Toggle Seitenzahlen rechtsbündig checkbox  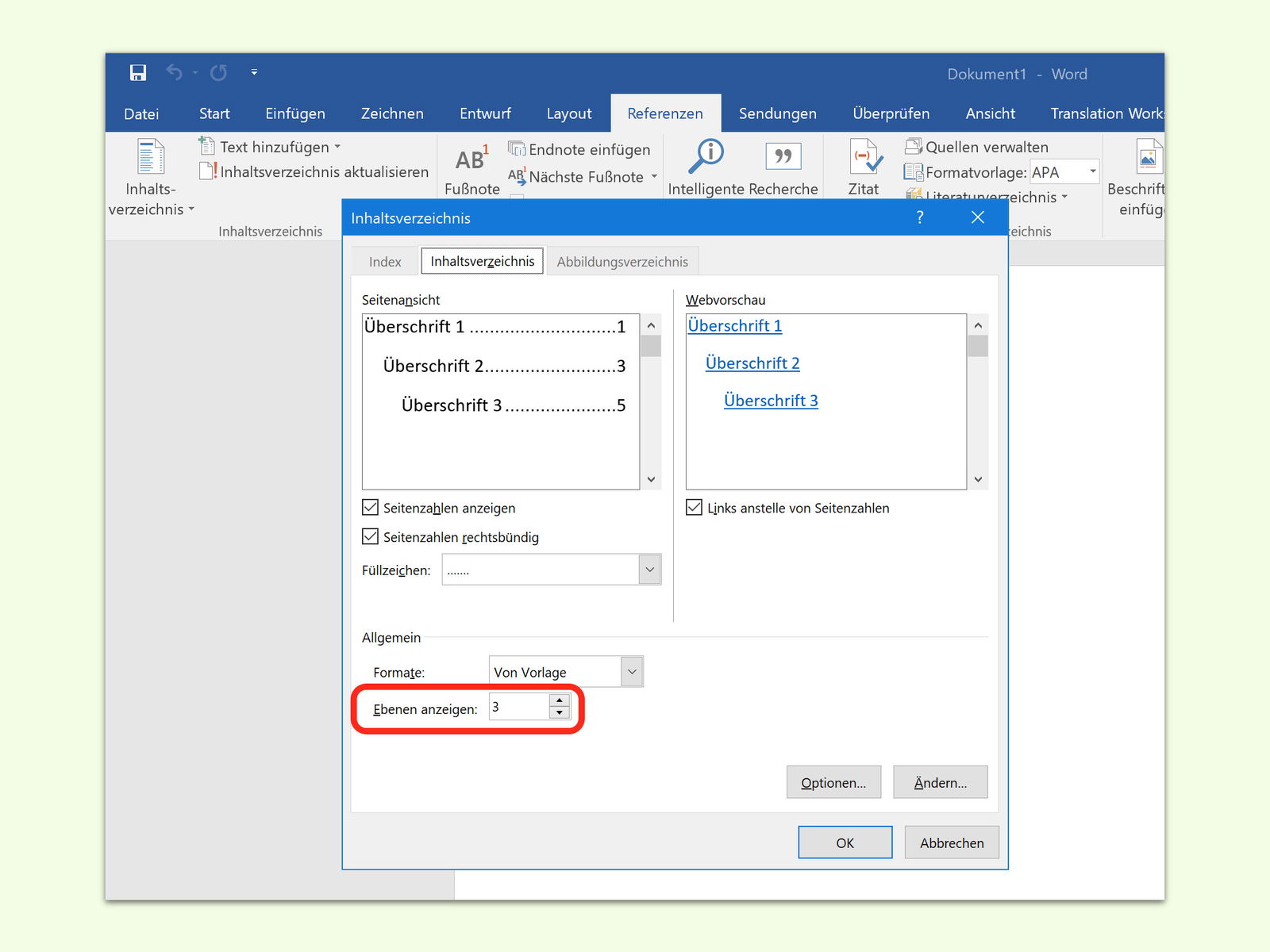(x=371, y=536)
